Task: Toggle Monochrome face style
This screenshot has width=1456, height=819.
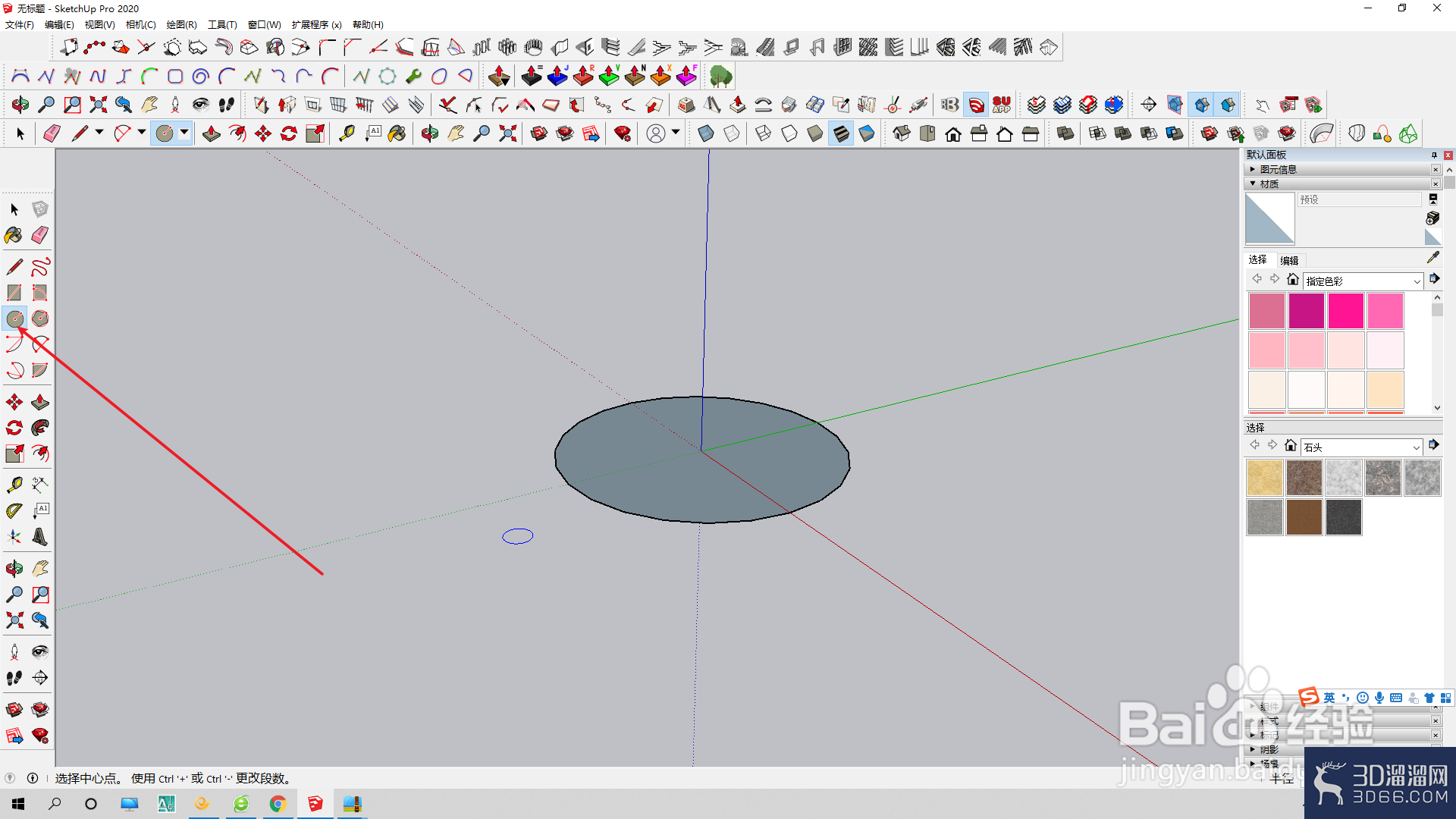Action: pyautogui.click(x=867, y=133)
